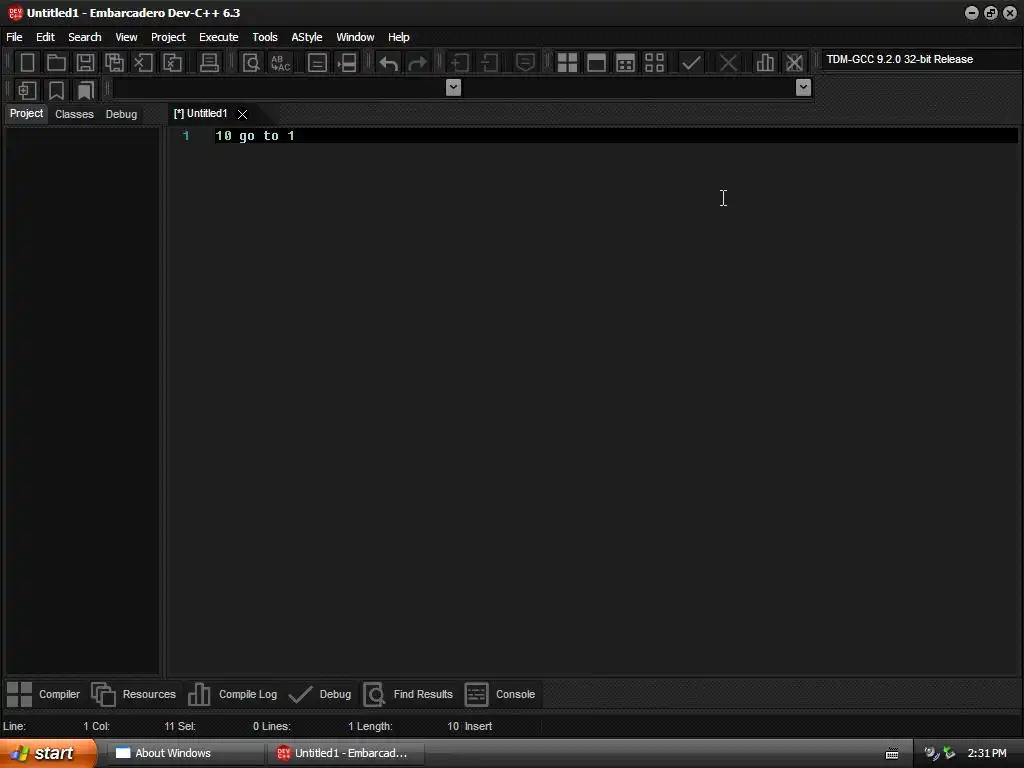
Task: Click the Insert snippet toolbar icon
Action: 27,90
